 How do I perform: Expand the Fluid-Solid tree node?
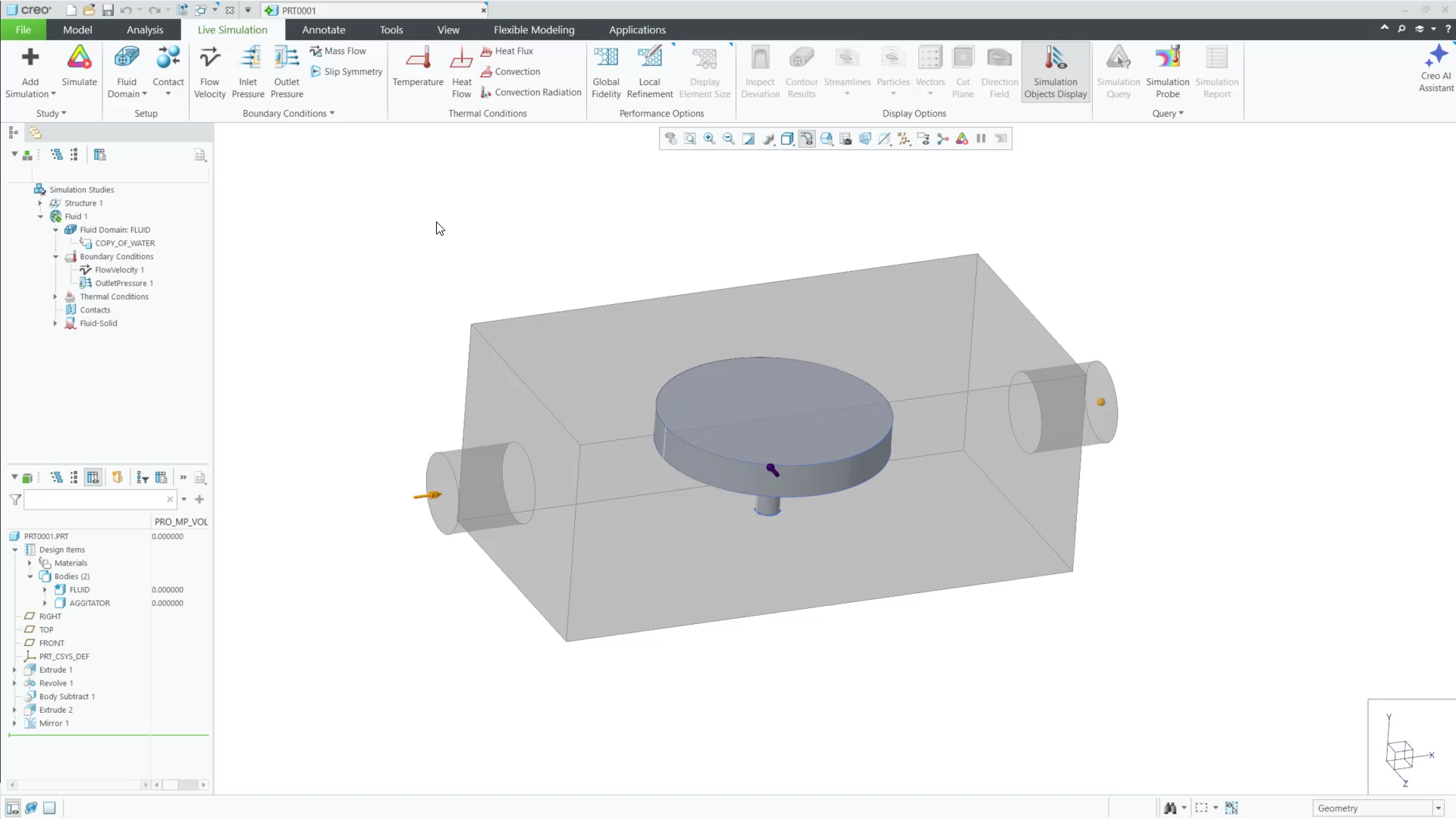(55, 323)
